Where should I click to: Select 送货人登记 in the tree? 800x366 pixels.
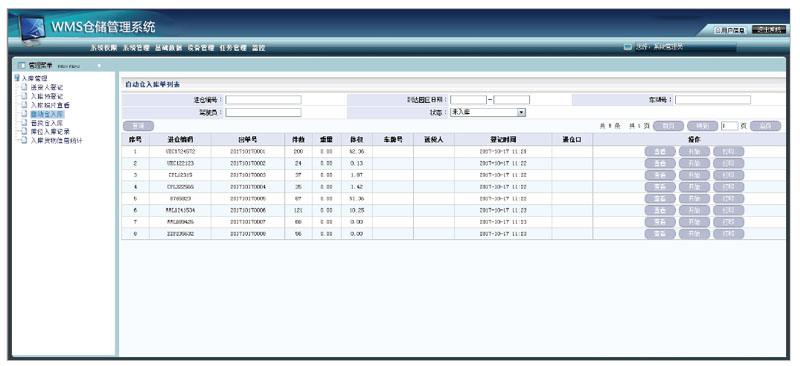tap(46, 87)
